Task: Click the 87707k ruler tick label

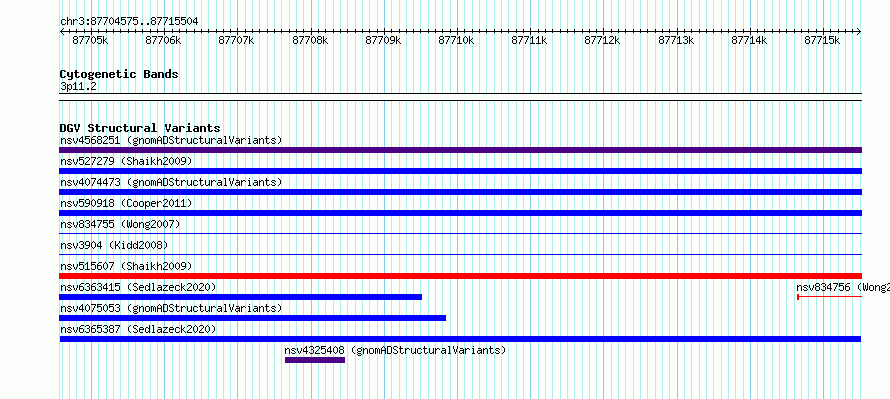Action: pyautogui.click(x=237, y=40)
